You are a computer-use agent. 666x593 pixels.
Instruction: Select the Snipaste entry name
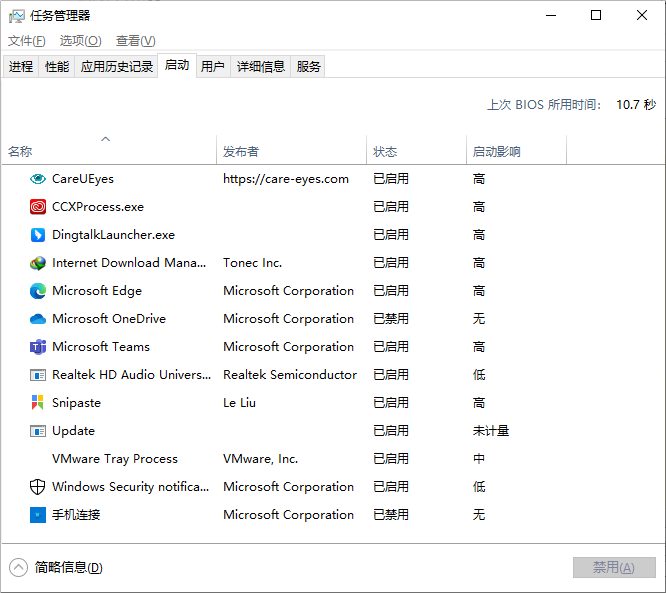(x=76, y=403)
